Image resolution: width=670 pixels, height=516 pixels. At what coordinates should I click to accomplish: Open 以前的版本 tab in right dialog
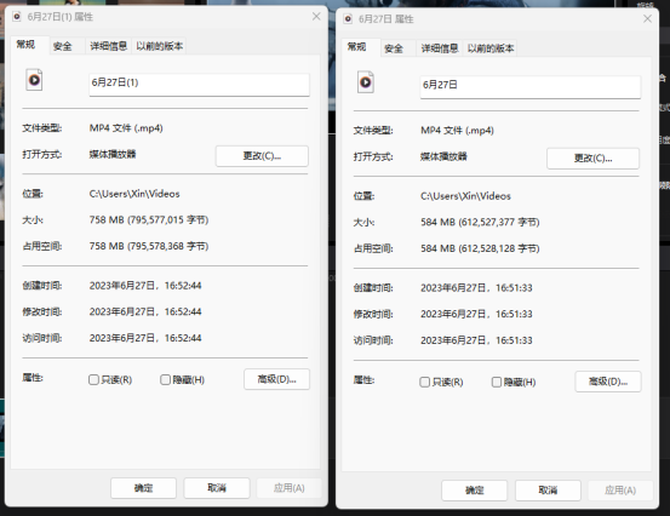point(491,48)
